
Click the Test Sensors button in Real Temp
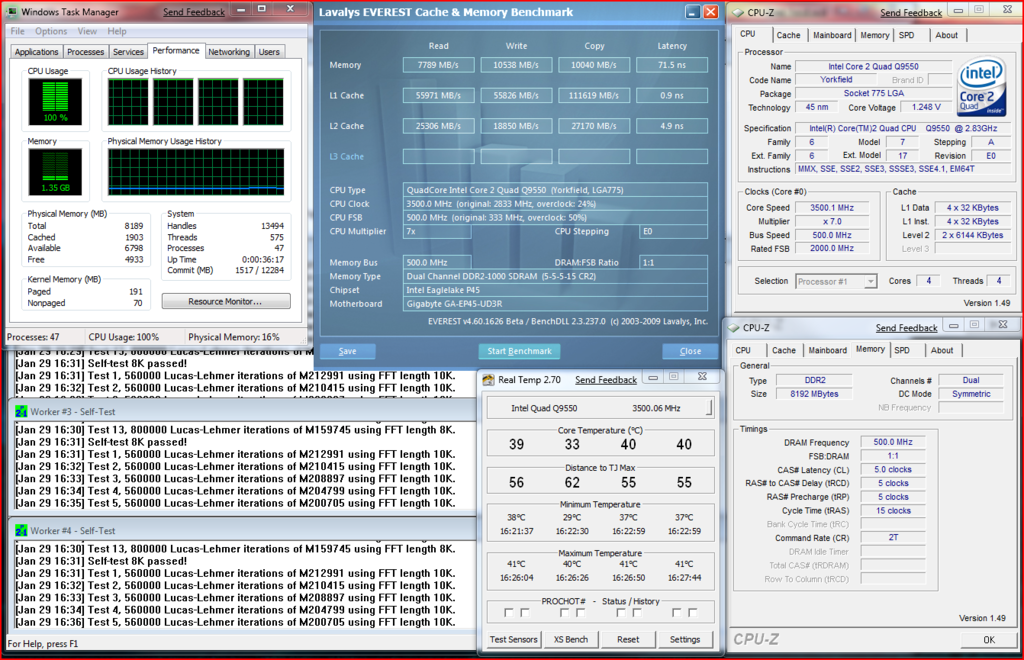tap(514, 639)
